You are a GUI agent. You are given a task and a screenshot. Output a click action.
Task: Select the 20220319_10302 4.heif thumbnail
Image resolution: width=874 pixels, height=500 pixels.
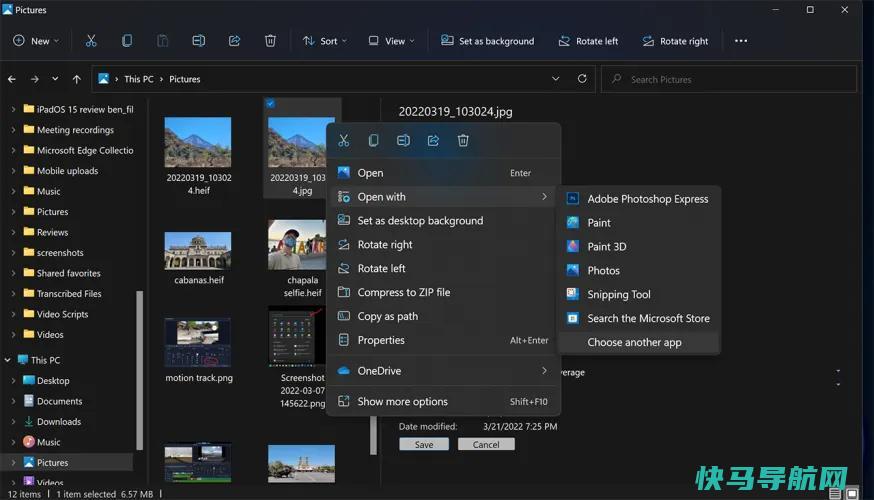click(x=198, y=142)
